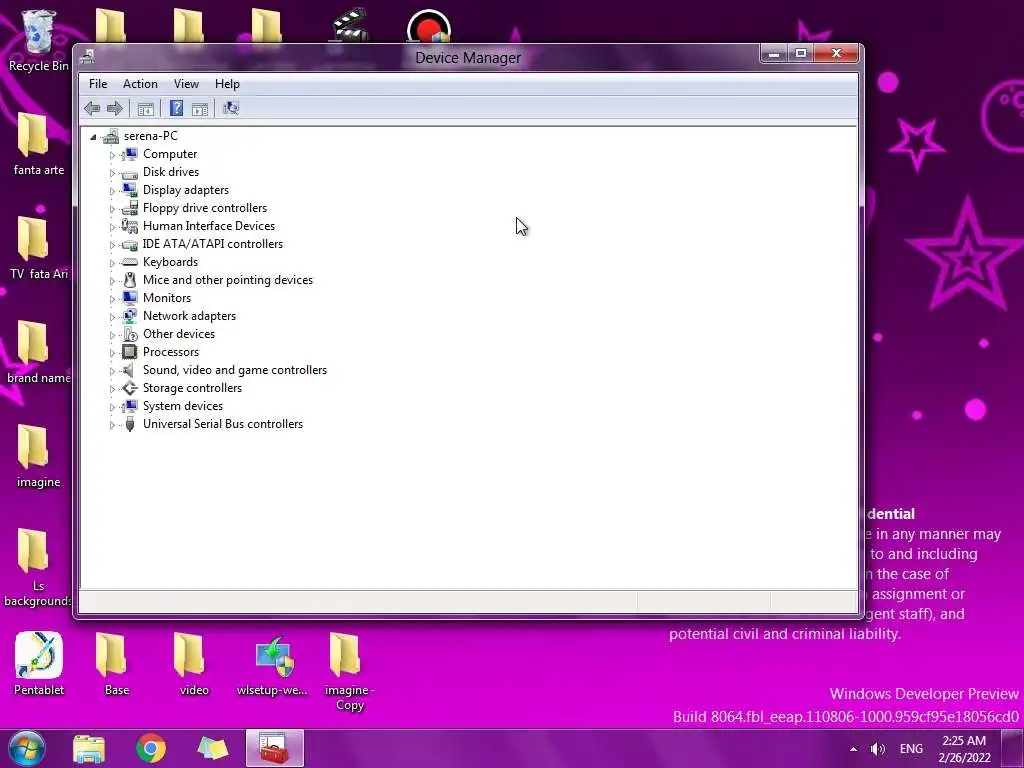Select the IDE ATA/ATAPI controllers label
Image resolution: width=1024 pixels, height=768 pixels.
point(213,244)
